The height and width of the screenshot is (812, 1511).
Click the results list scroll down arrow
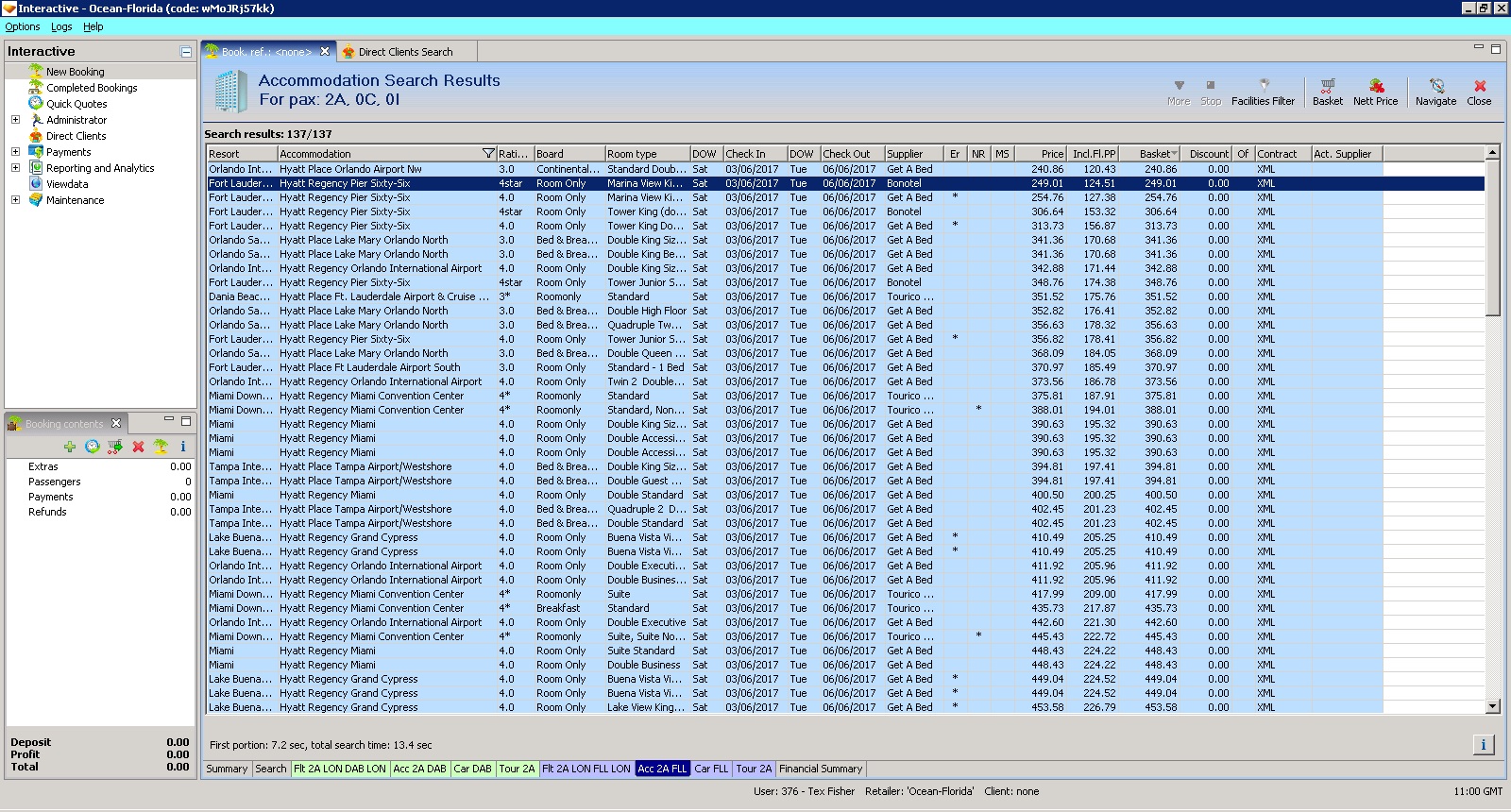tap(1492, 706)
